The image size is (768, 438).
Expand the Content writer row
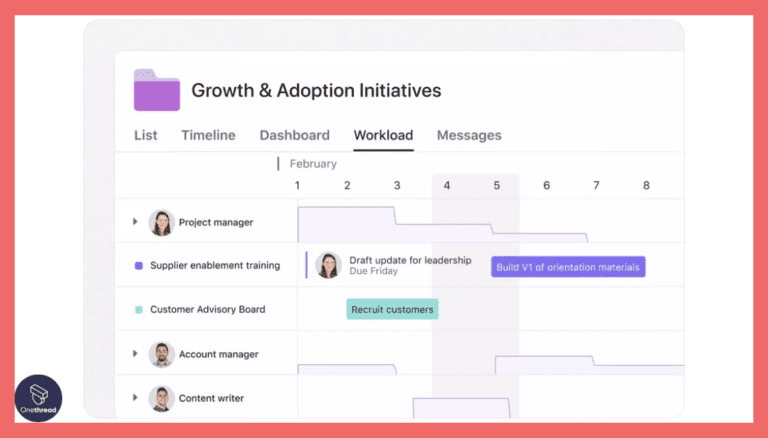coord(136,398)
